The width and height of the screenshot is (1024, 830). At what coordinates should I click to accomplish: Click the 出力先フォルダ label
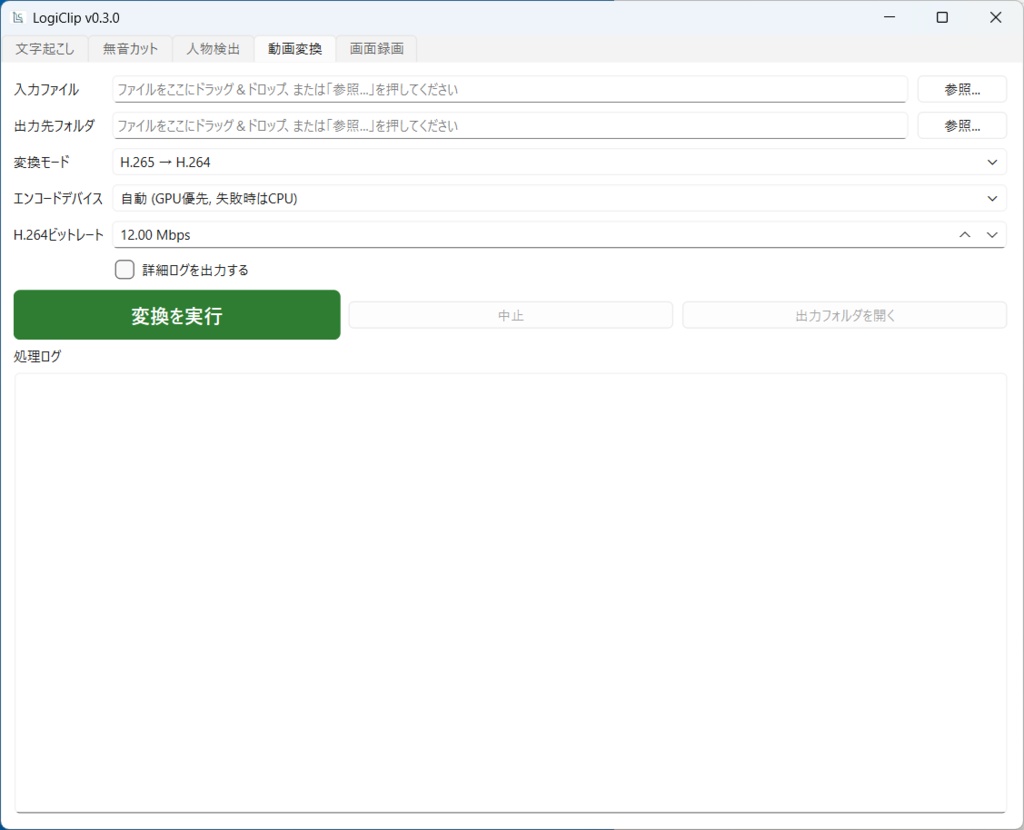[x=54, y=126]
